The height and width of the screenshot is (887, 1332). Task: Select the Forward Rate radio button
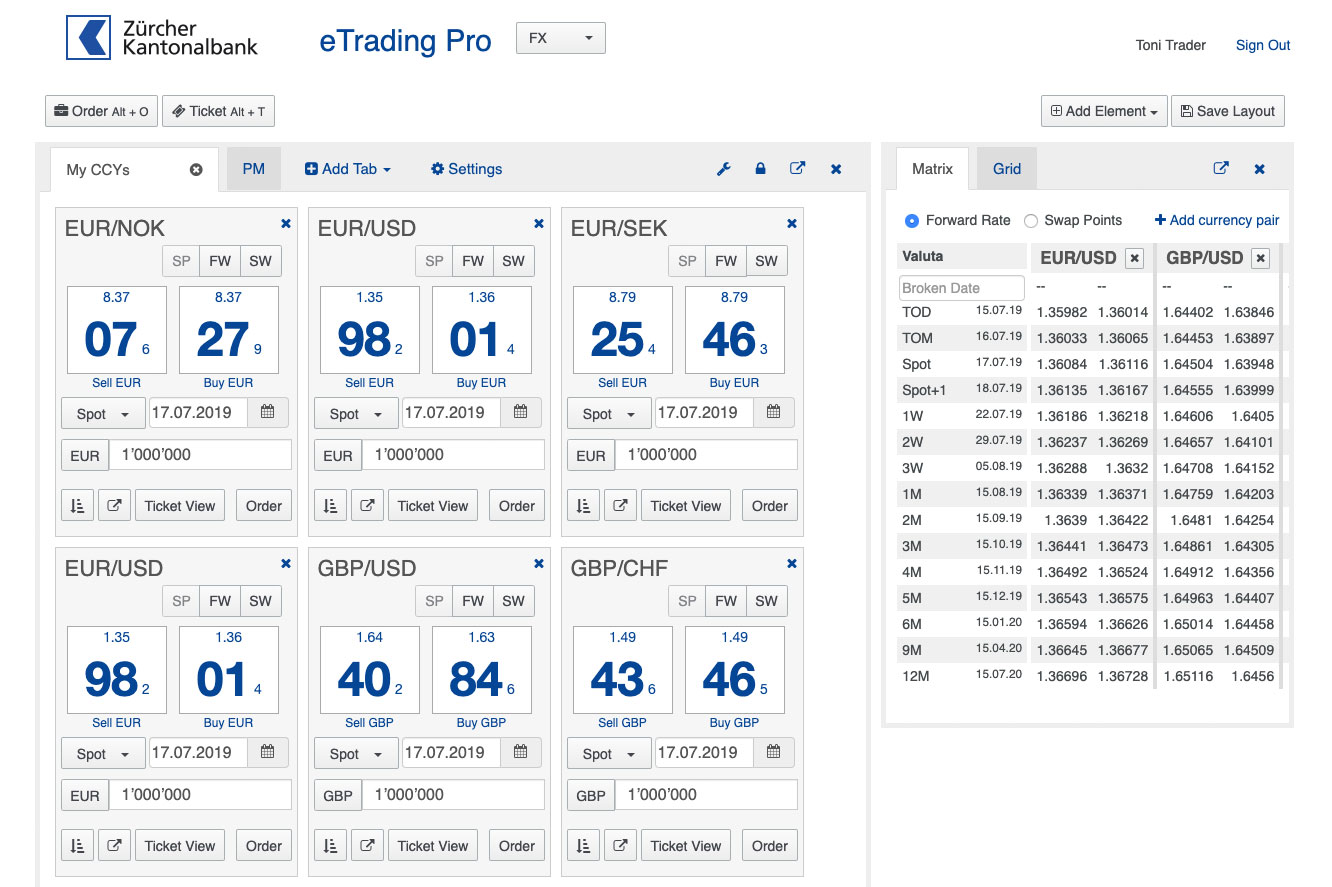[911, 221]
